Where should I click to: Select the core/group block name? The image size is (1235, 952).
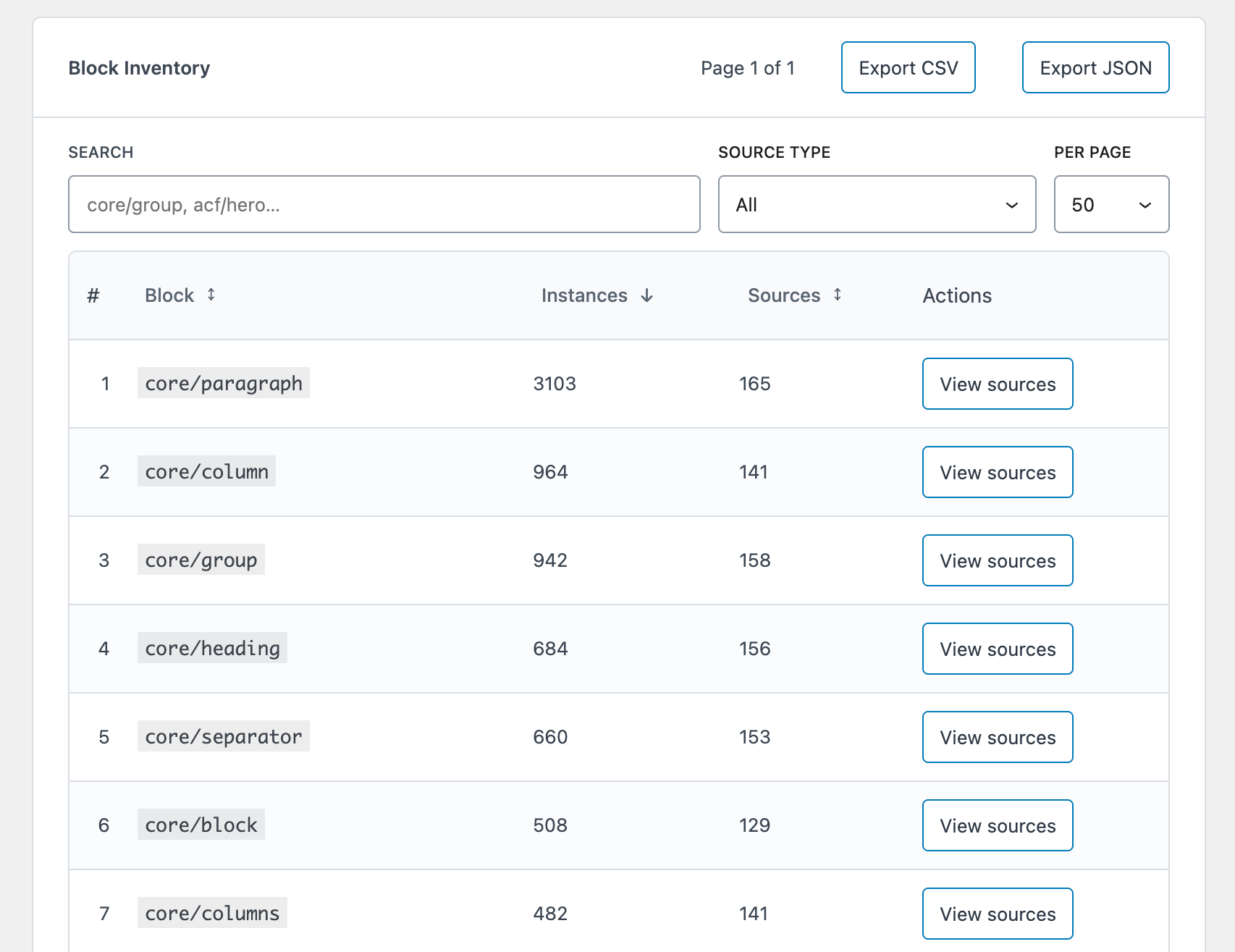coord(201,560)
